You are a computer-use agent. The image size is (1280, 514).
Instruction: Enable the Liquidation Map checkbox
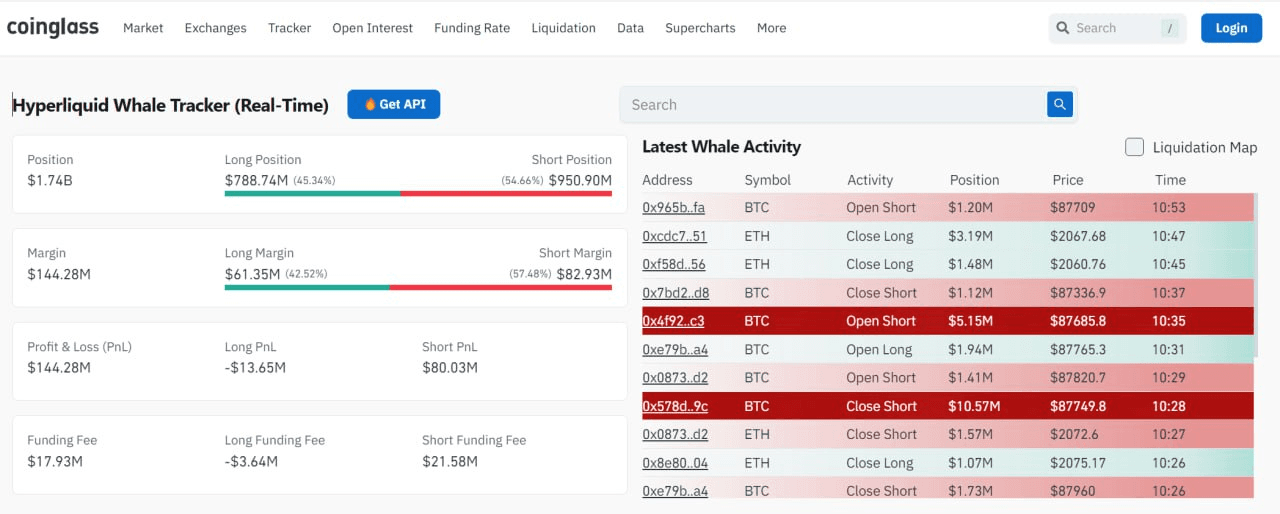[x=1134, y=147]
